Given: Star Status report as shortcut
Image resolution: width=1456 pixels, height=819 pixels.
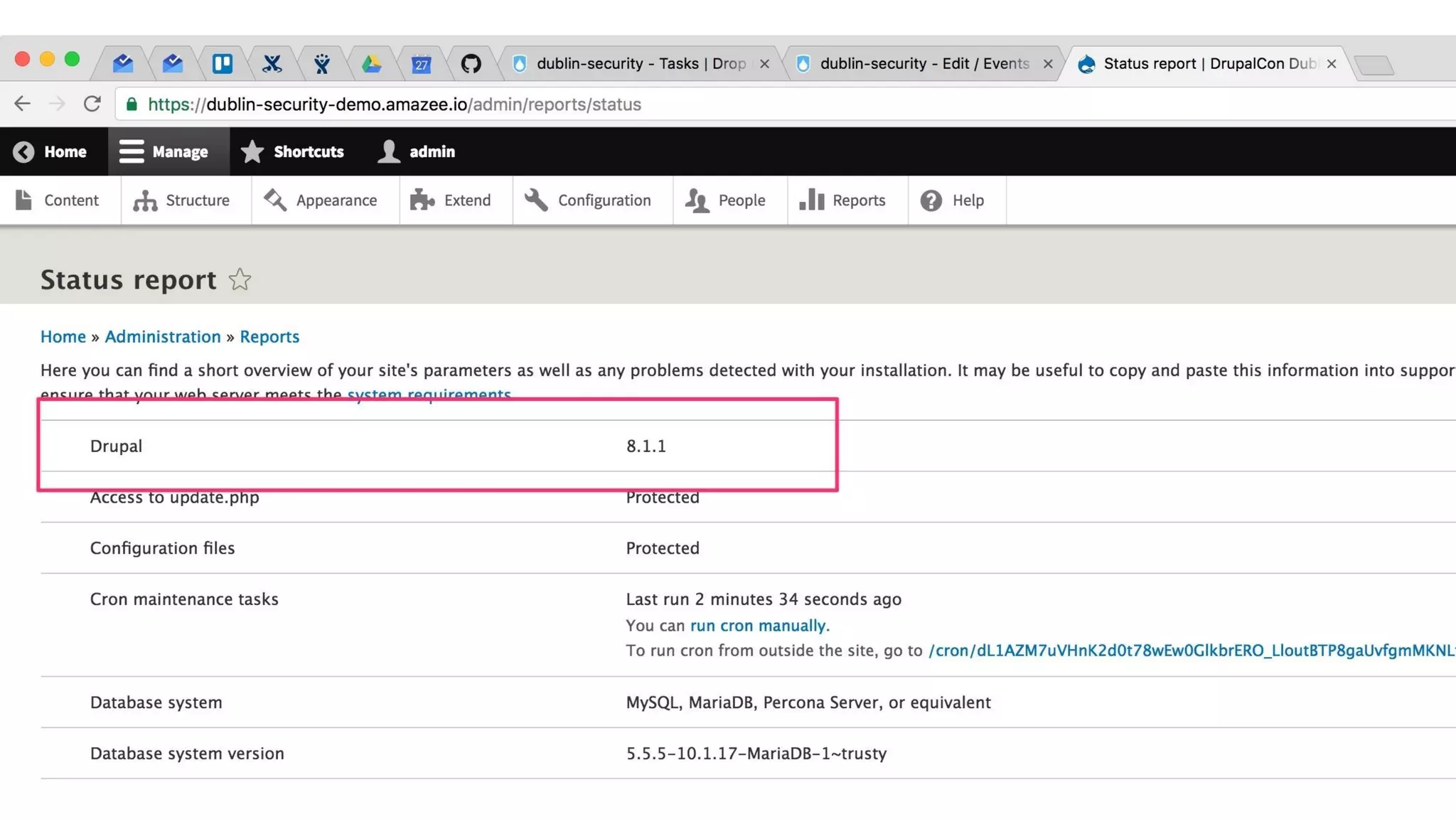Looking at the screenshot, I should tap(240, 280).
